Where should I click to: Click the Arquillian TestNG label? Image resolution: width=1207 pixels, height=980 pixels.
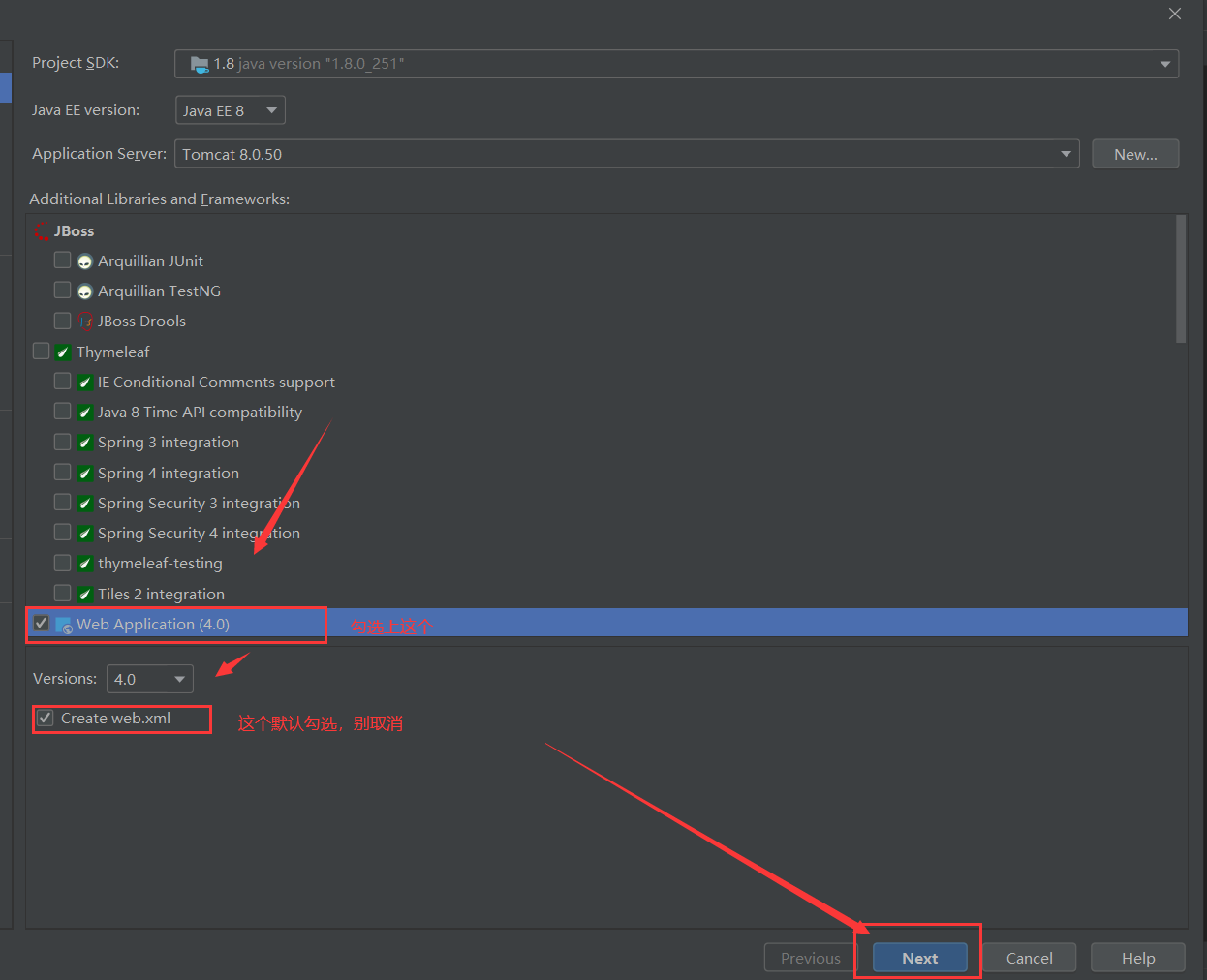tap(159, 291)
